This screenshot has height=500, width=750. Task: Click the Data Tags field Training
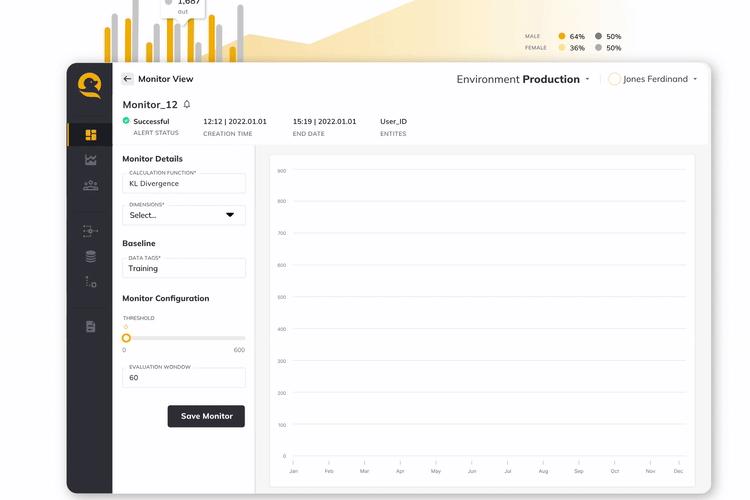point(184,268)
